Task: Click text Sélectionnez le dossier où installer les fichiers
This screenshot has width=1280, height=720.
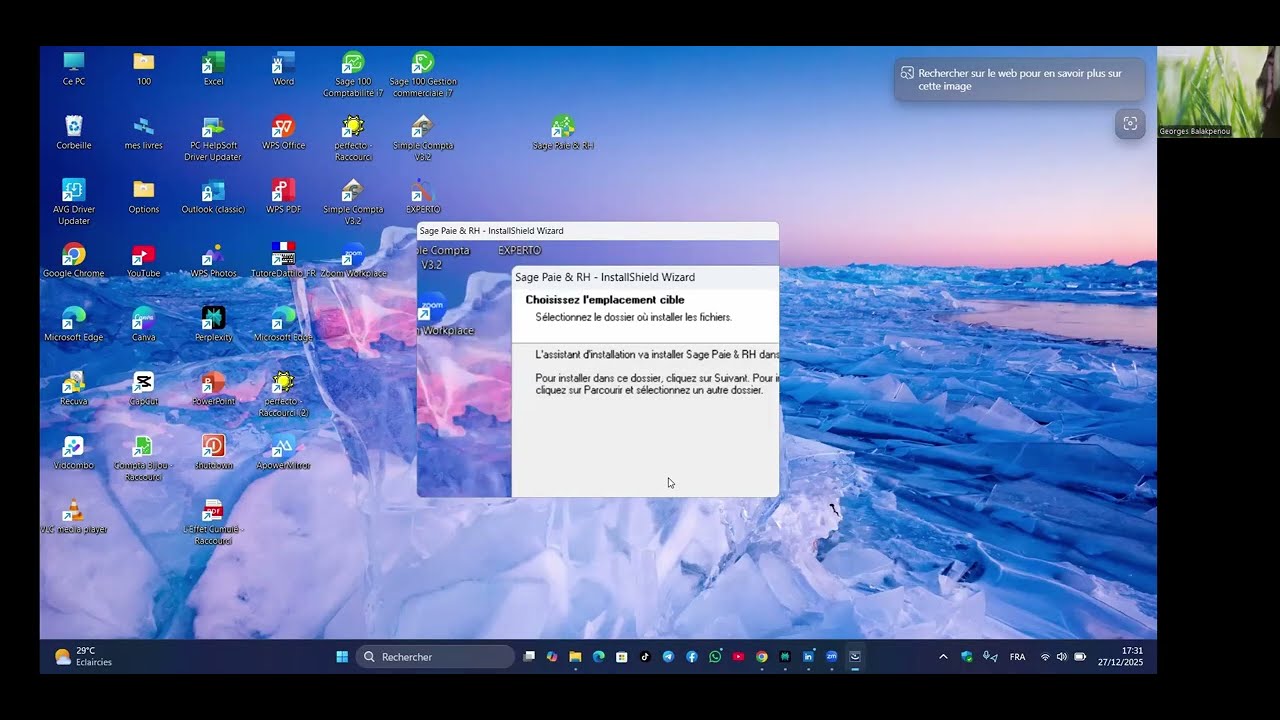Action: pos(634,317)
